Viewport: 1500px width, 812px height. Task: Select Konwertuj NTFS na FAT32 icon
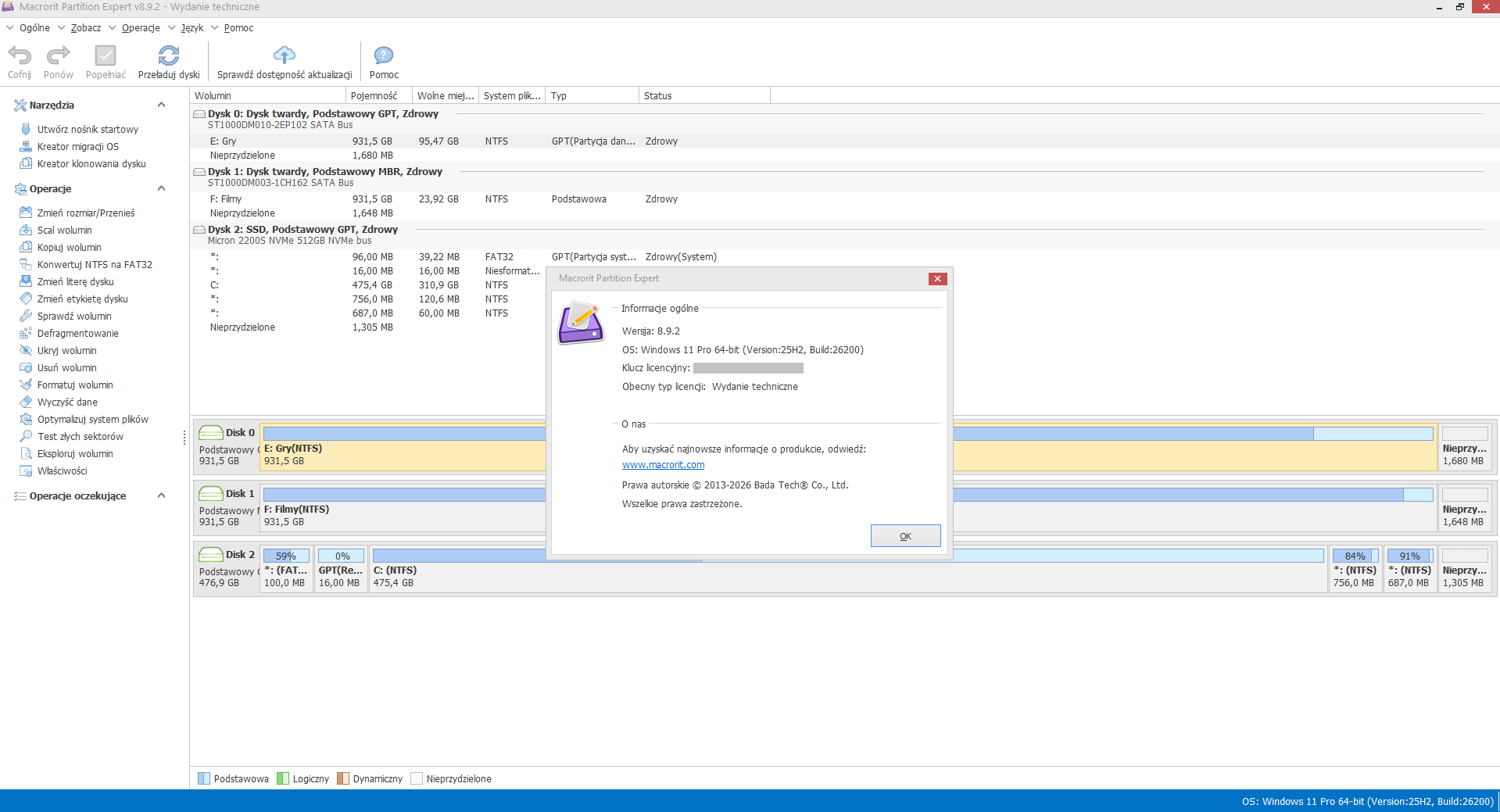coord(26,264)
